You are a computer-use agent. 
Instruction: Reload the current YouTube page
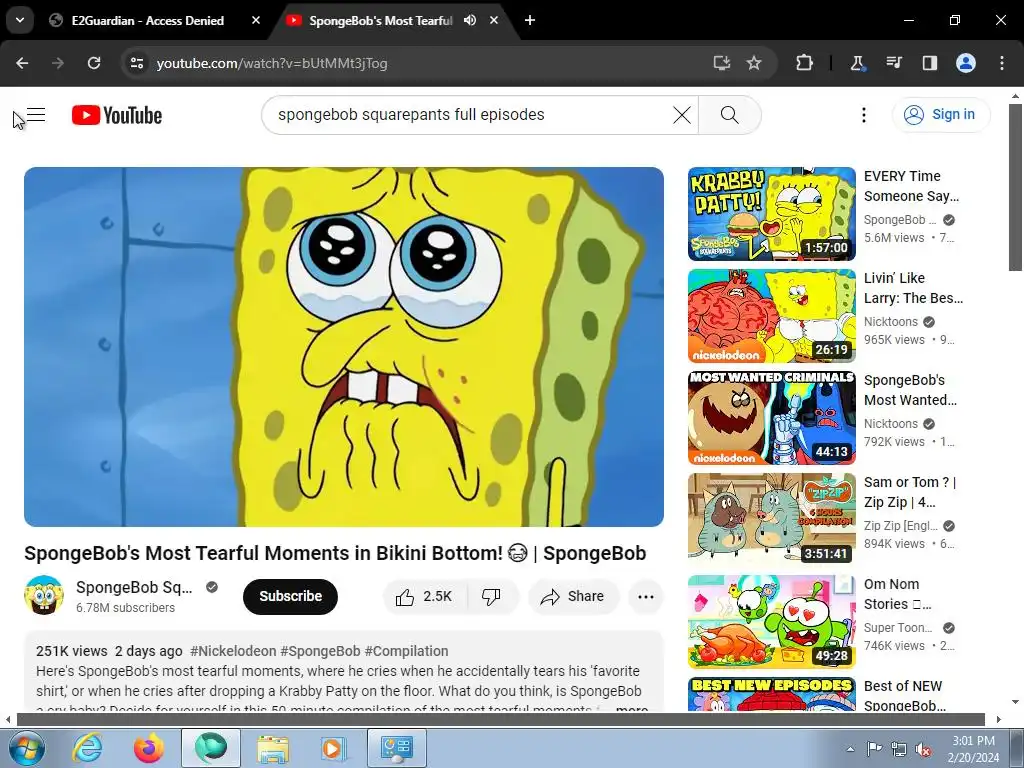click(x=94, y=63)
